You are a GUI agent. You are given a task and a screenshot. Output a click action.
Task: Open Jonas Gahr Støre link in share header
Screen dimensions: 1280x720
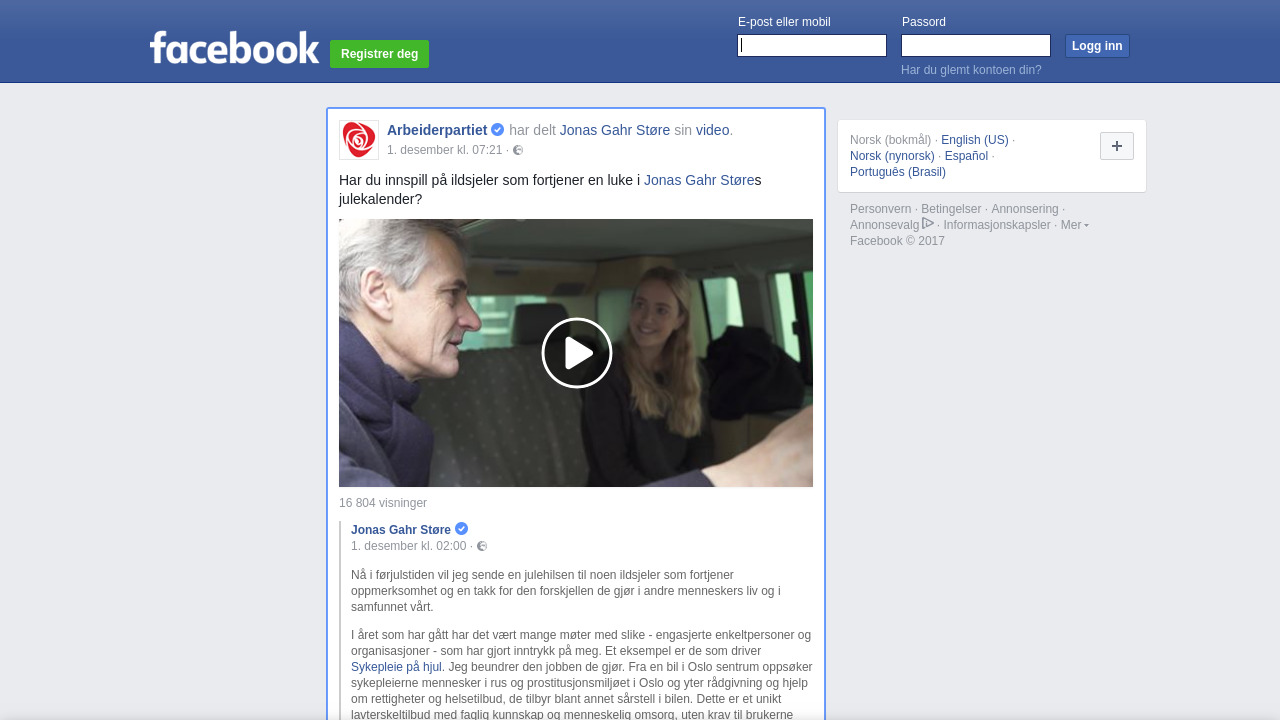615,130
